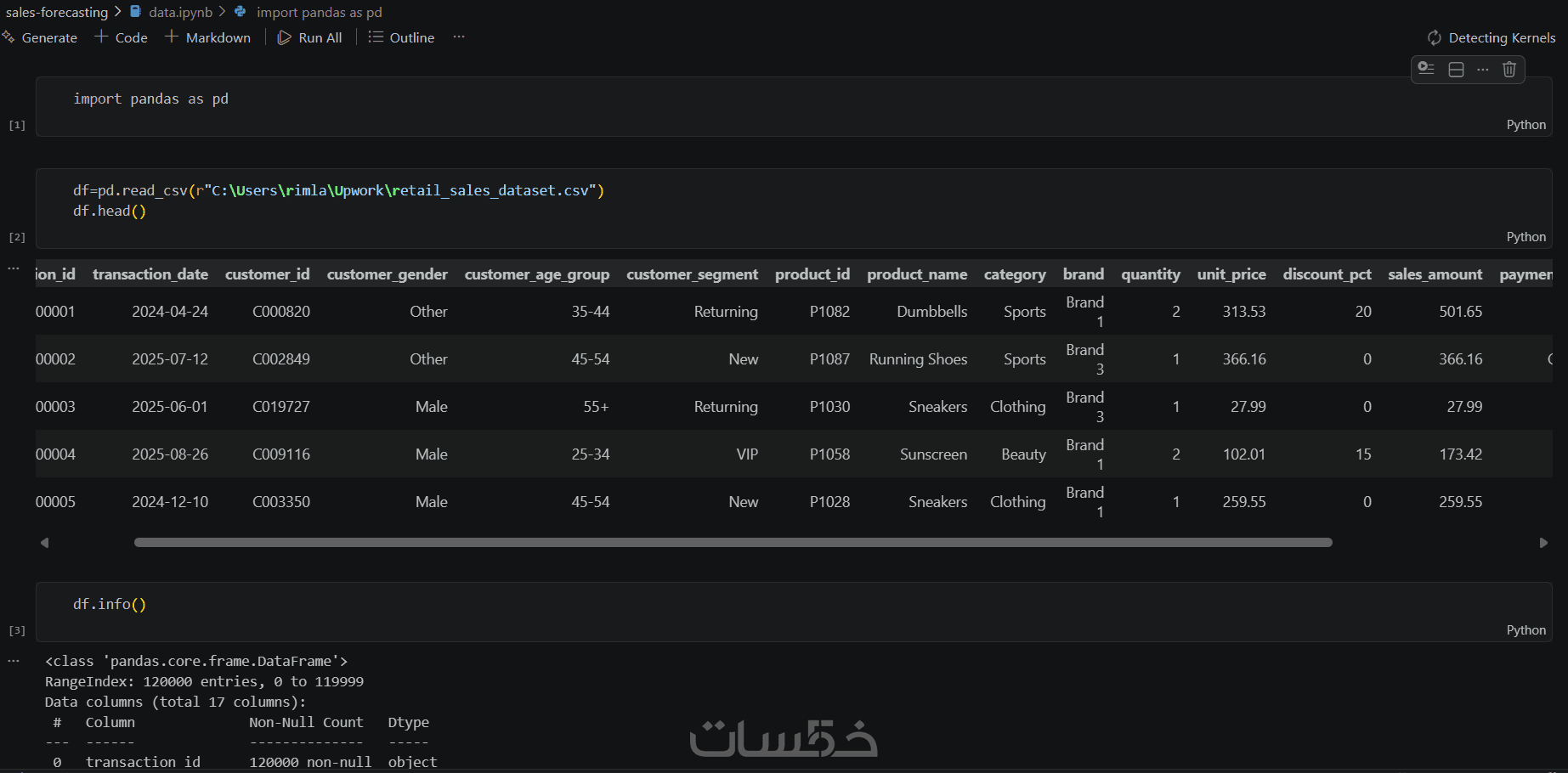Open output actions for the dataframe table
This screenshot has height=773, width=1568.
coord(13,268)
